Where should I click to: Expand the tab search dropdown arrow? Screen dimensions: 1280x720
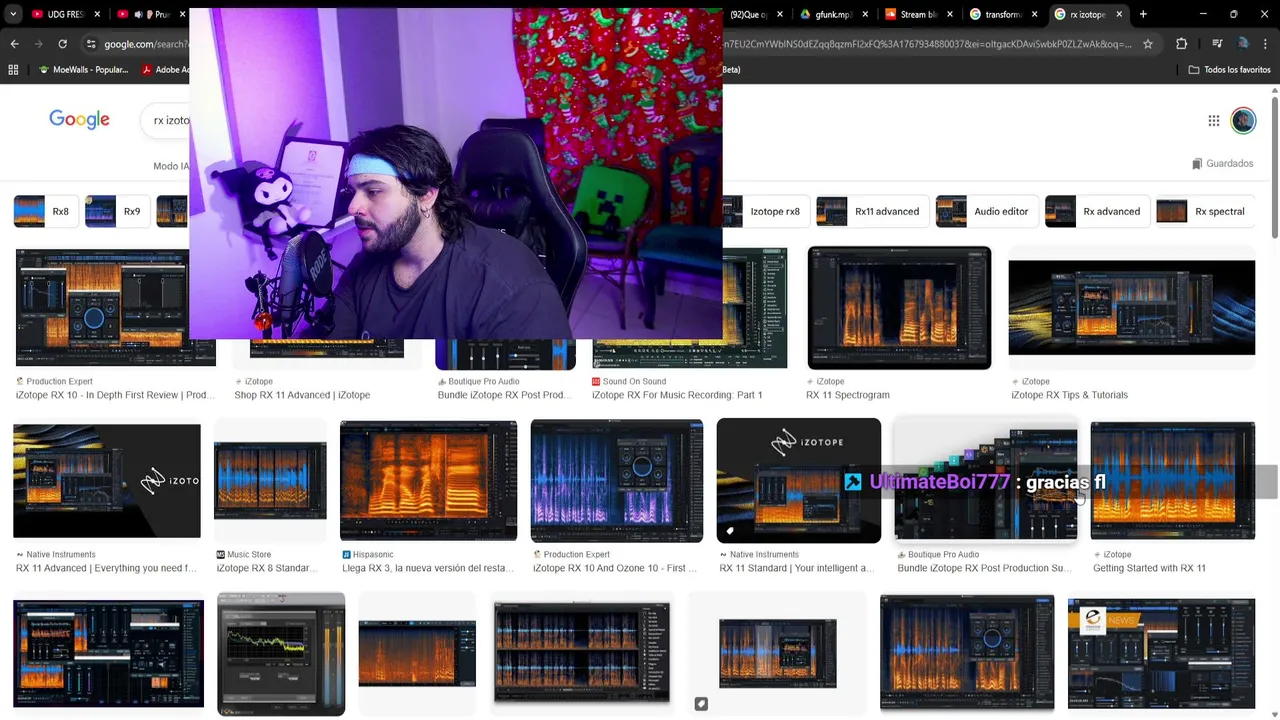tap(13, 14)
